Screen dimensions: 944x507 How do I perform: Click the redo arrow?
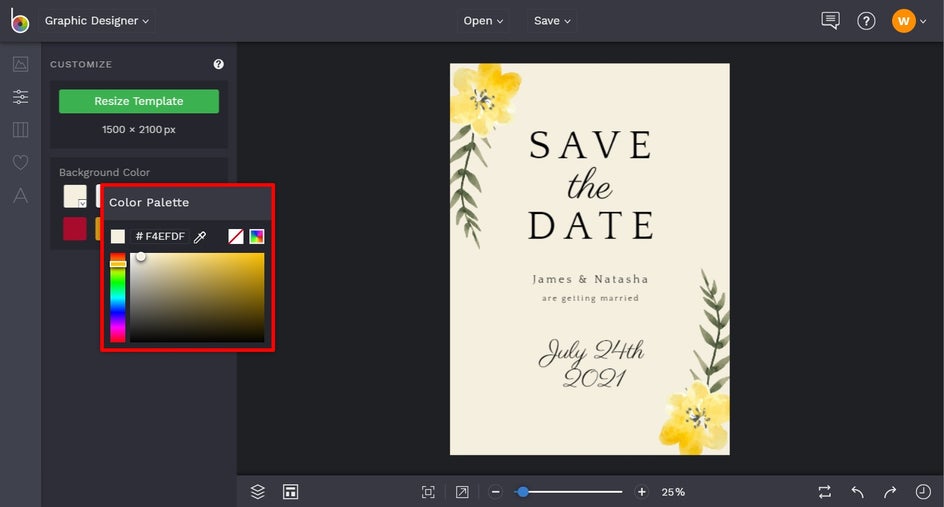tap(889, 492)
